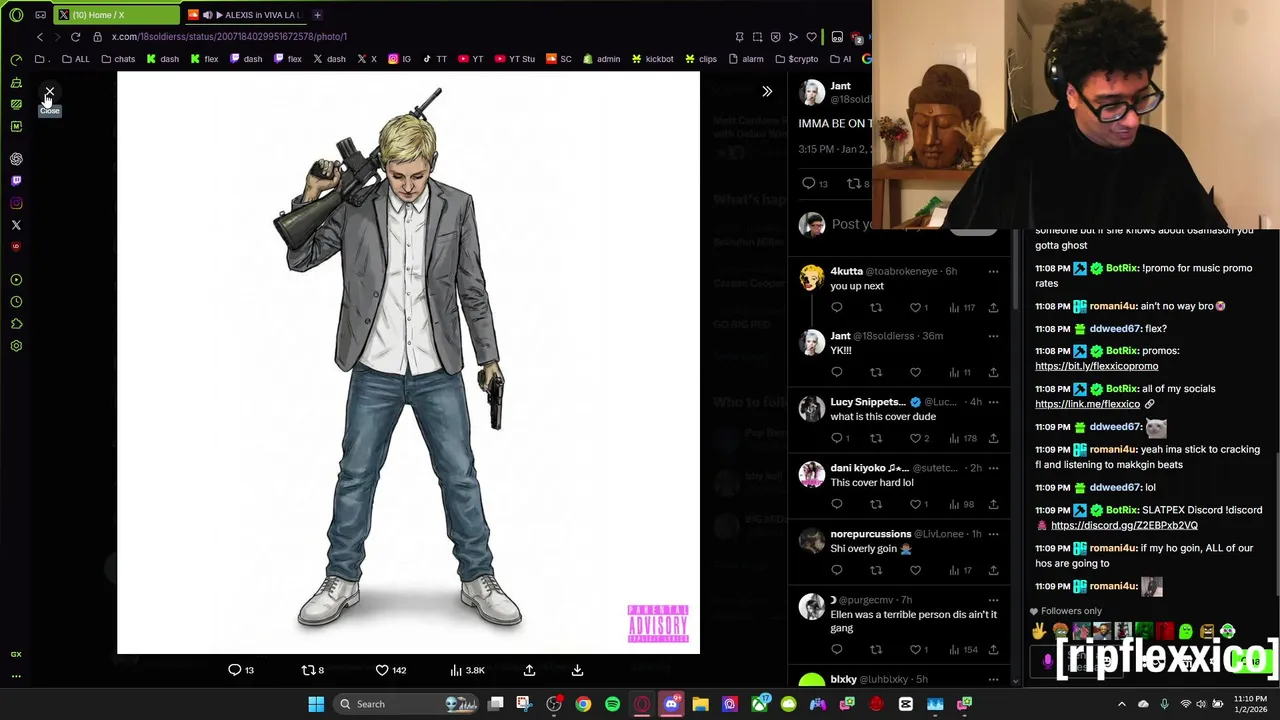Like 4kutta's reply

[918, 307]
